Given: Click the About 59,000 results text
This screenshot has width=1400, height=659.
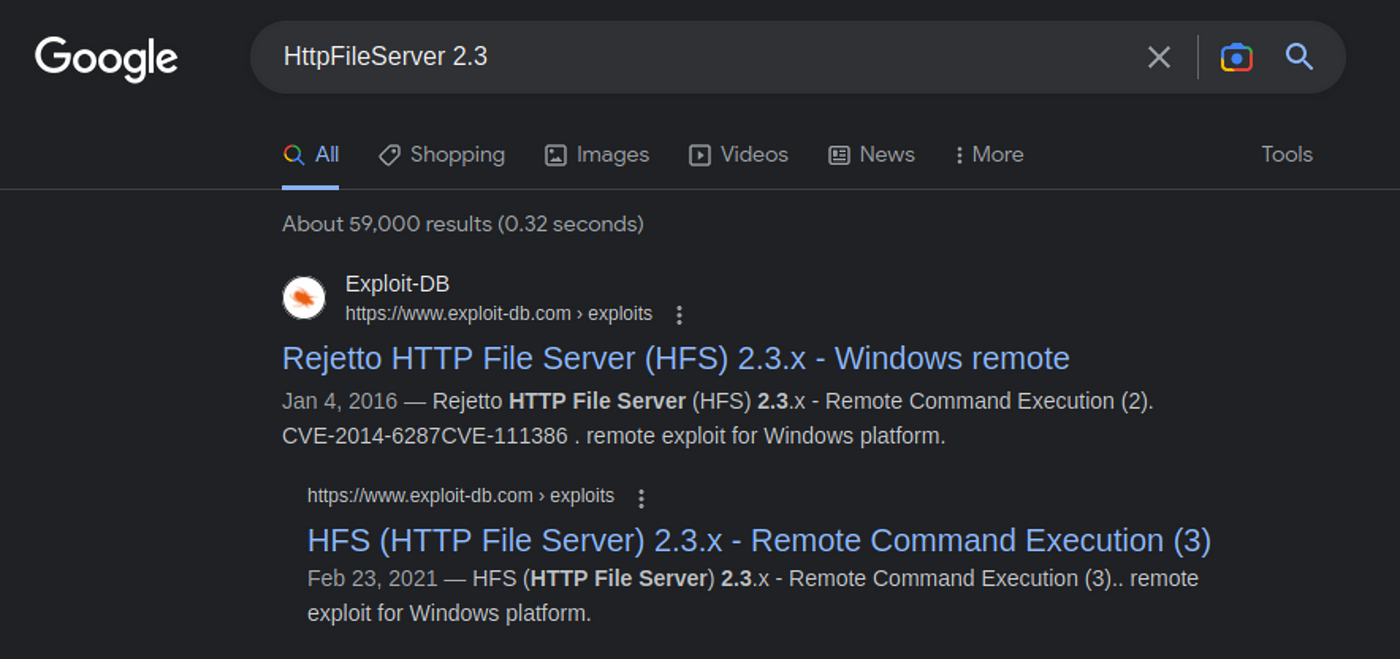Looking at the screenshot, I should pyautogui.click(x=463, y=224).
